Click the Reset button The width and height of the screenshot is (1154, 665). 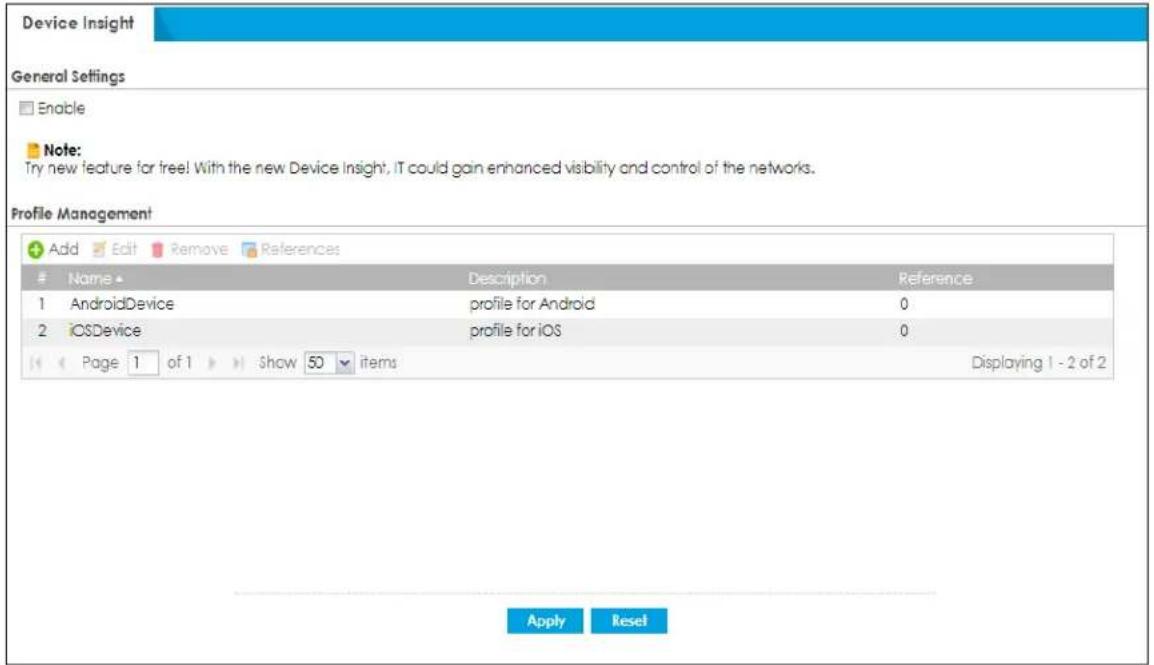(x=629, y=621)
